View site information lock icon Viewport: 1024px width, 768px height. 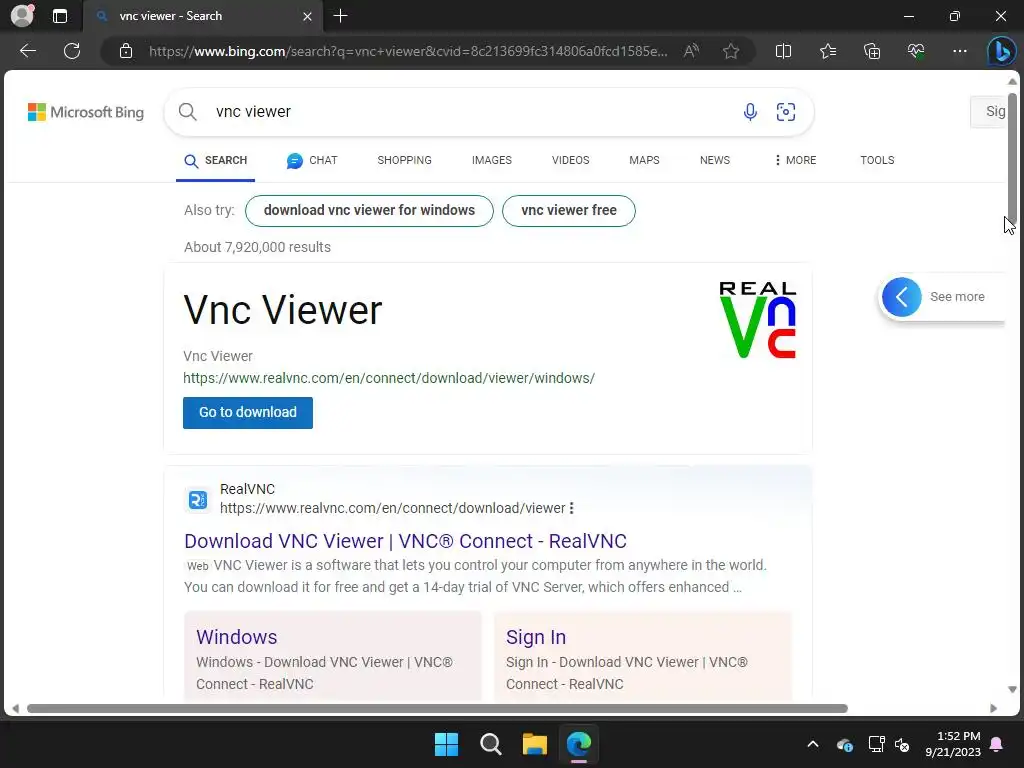[x=126, y=51]
